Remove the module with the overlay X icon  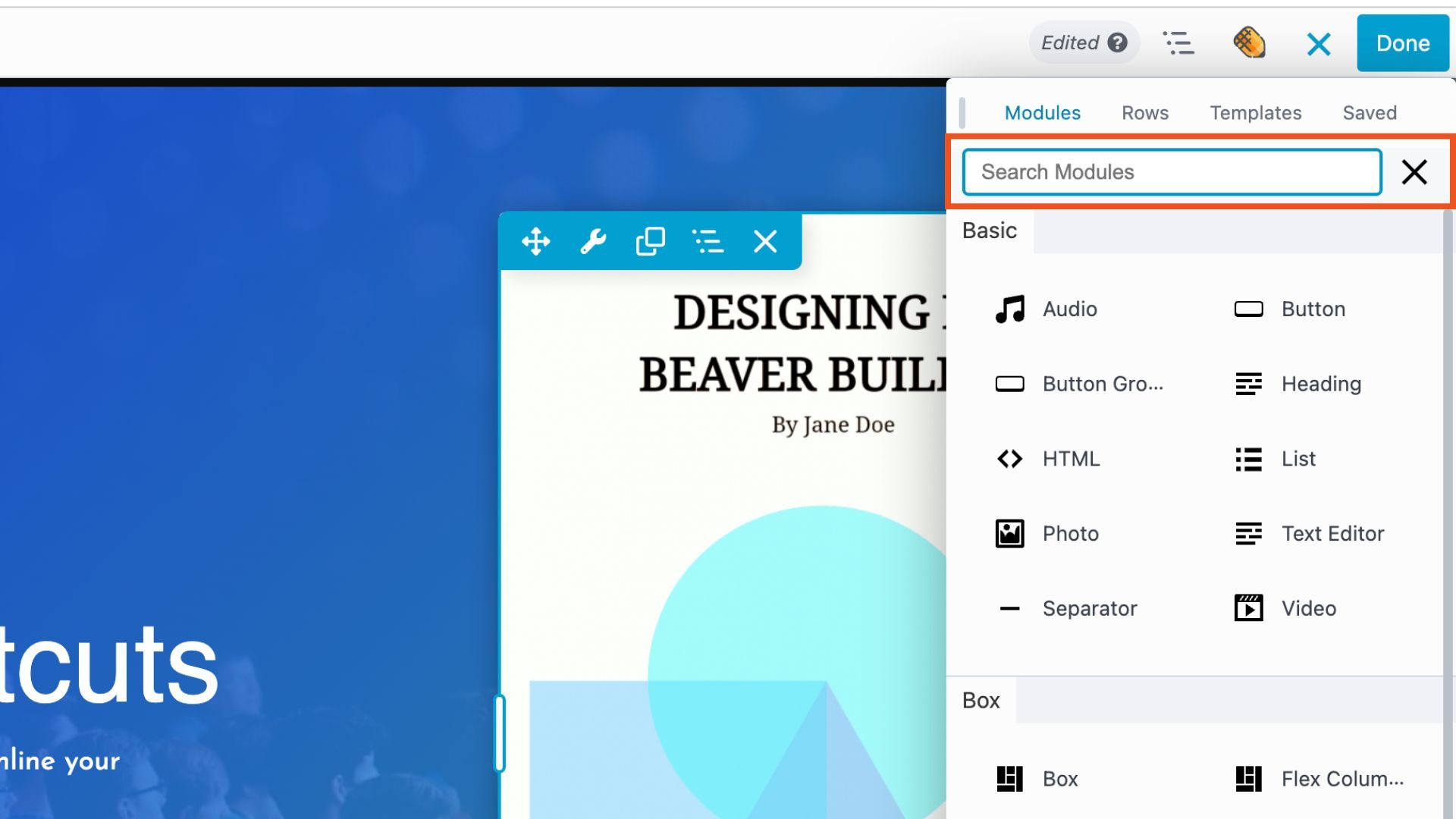coord(765,242)
